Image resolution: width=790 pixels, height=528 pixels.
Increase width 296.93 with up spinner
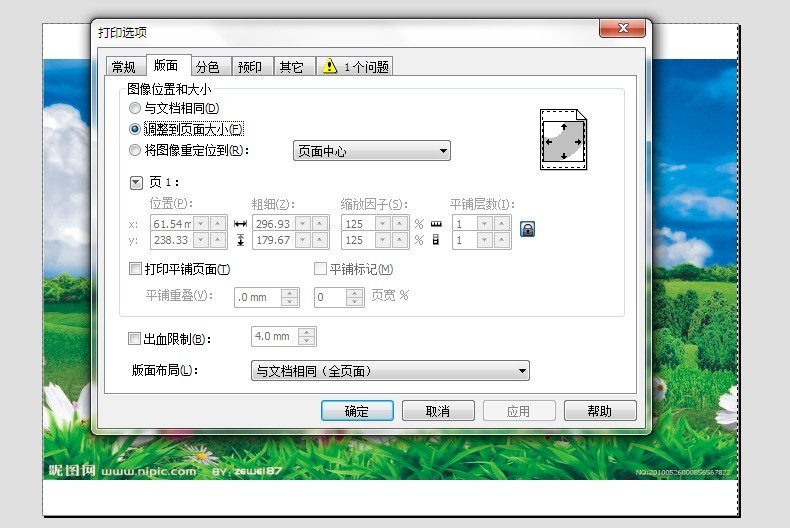click(x=319, y=223)
